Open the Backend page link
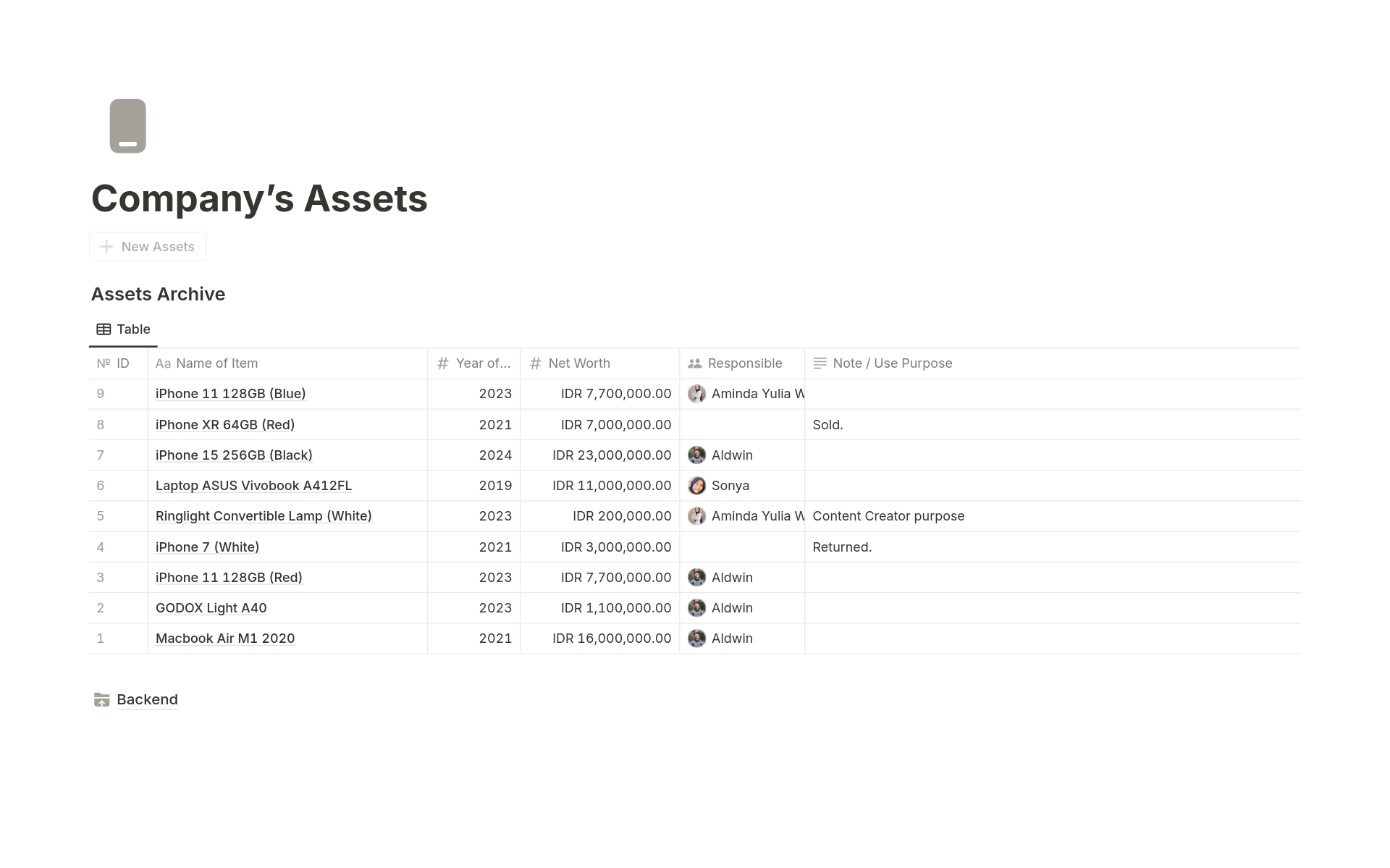Image resolution: width=1390 pixels, height=868 pixels. (x=147, y=699)
